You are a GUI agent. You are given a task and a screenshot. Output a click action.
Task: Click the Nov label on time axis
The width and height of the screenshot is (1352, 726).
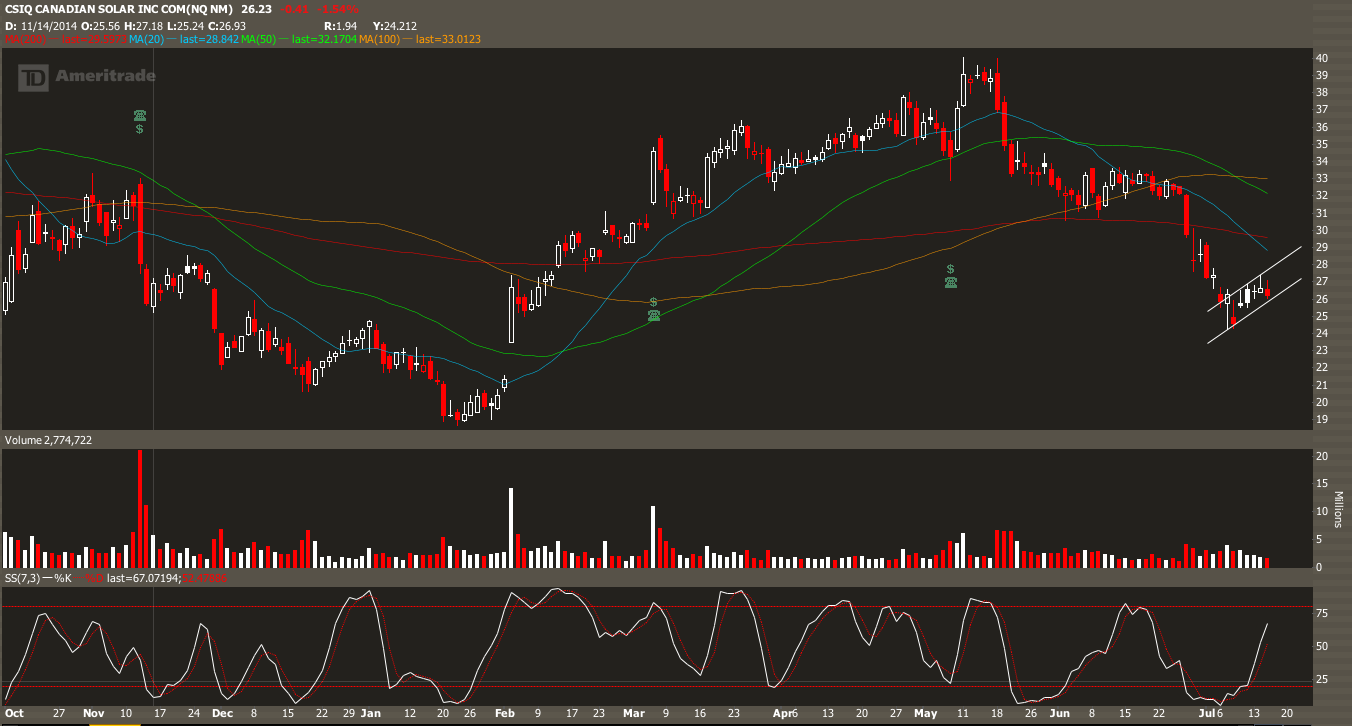[94, 715]
